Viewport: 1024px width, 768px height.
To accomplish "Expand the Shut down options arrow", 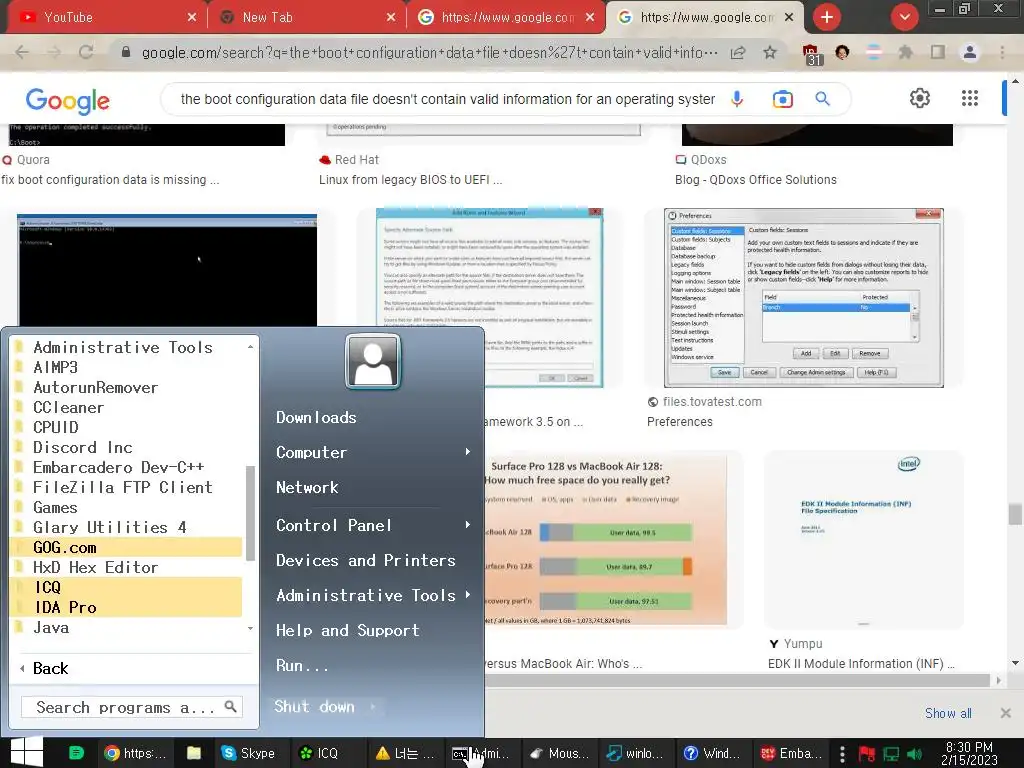I will tap(373, 707).
